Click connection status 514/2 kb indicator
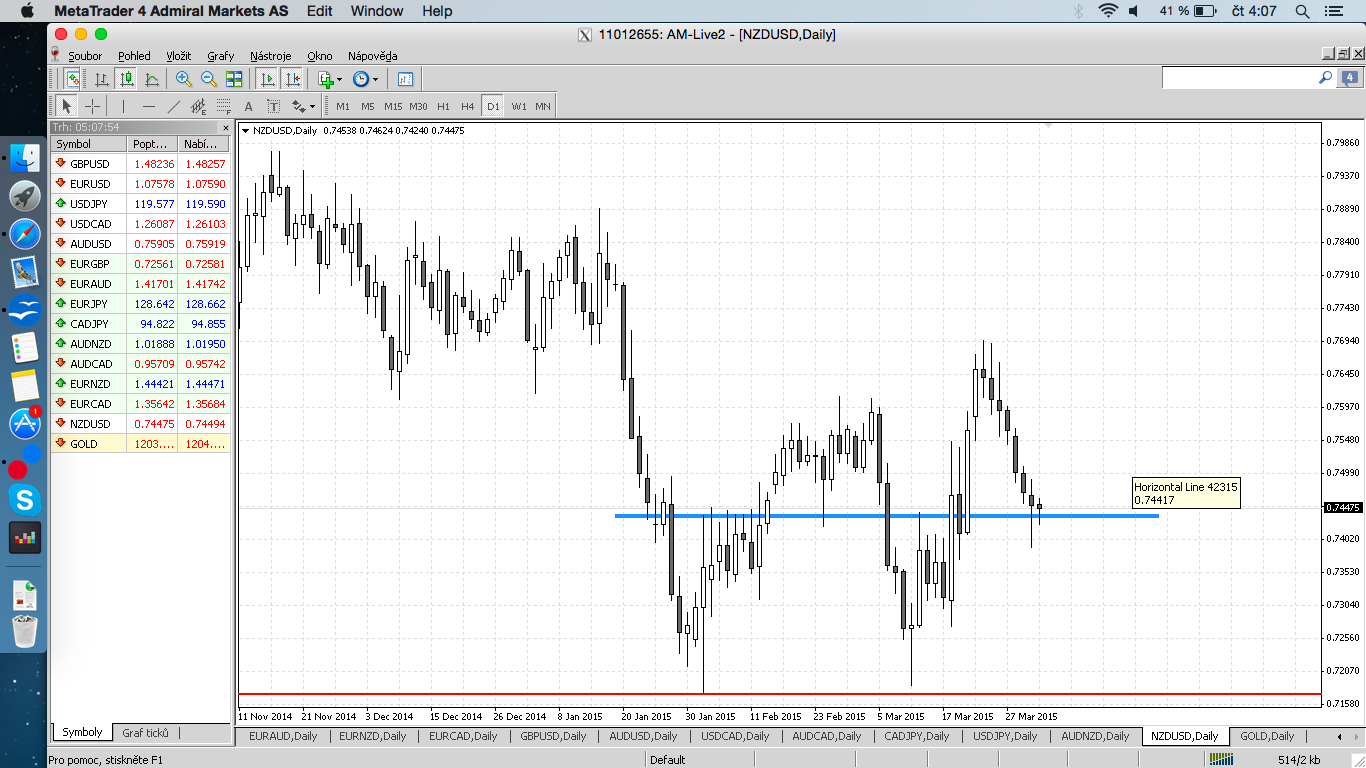Image resolution: width=1366 pixels, height=768 pixels. coord(1299,760)
